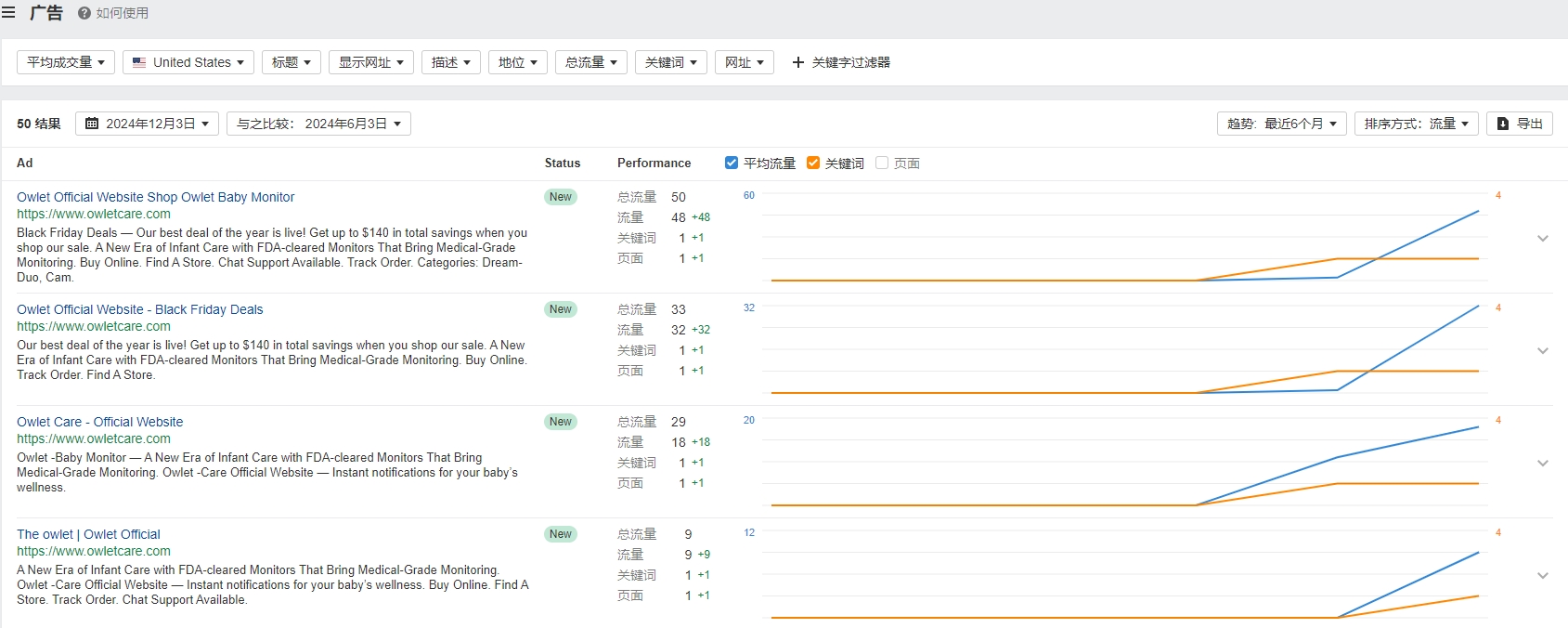Open owletcare.com URL under Owlet Care - Official Website

coord(94,438)
